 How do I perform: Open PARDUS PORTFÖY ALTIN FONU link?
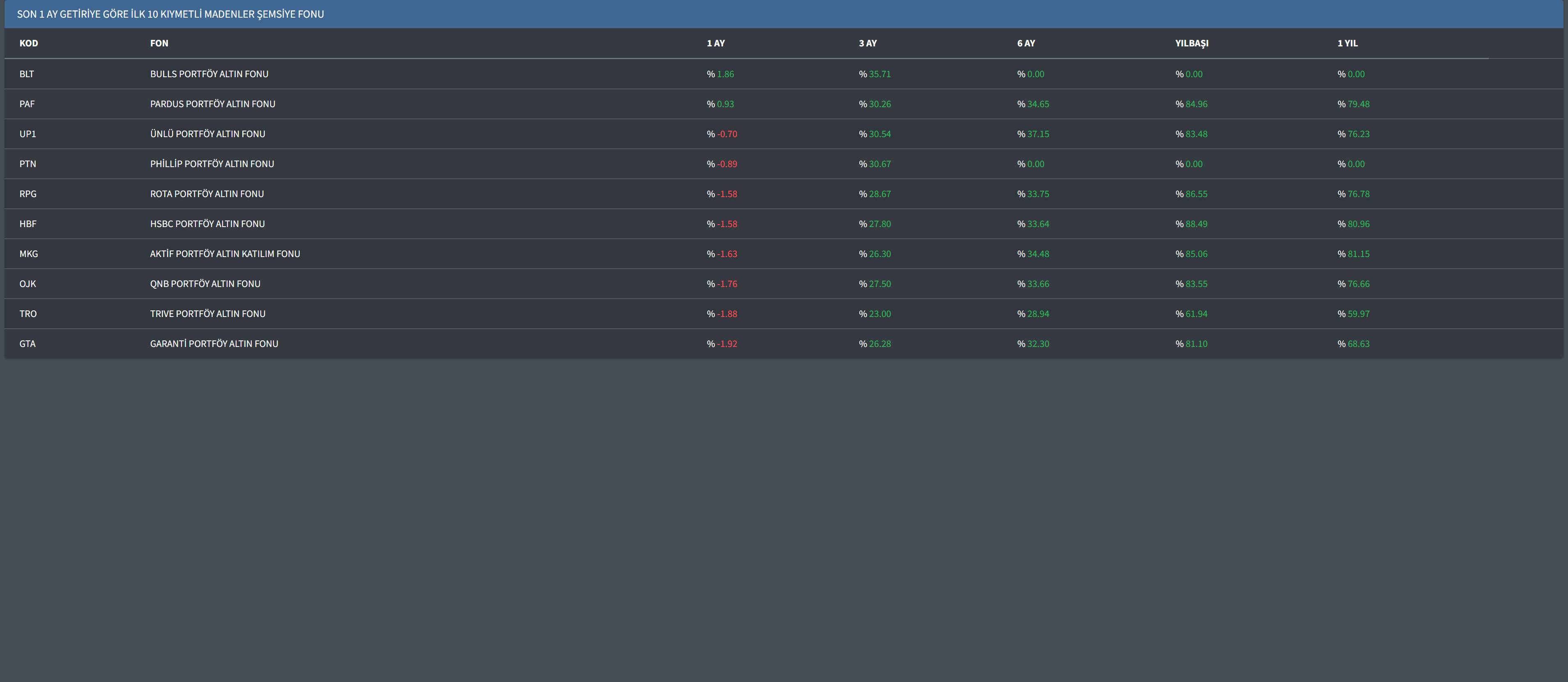click(x=212, y=104)
